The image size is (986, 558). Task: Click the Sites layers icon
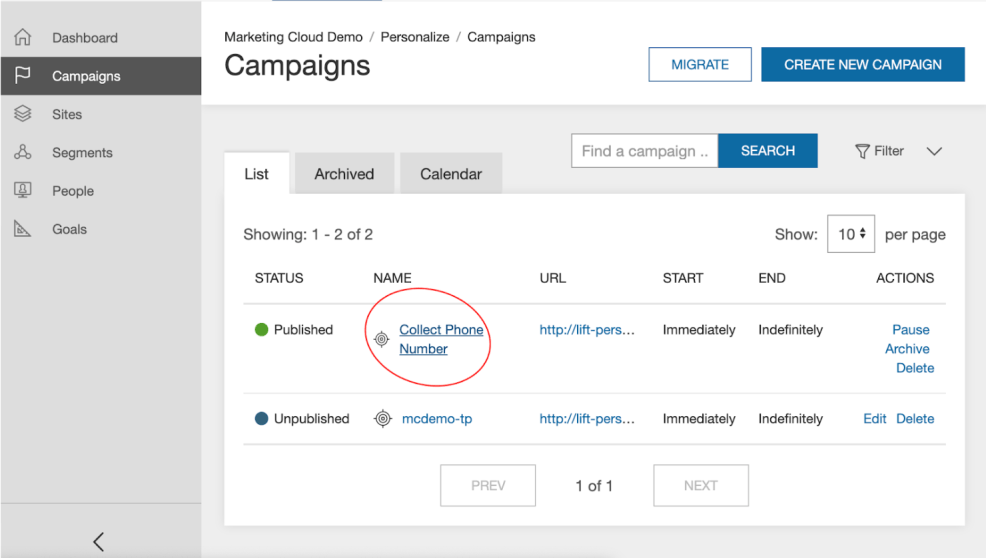pos(22,114)
